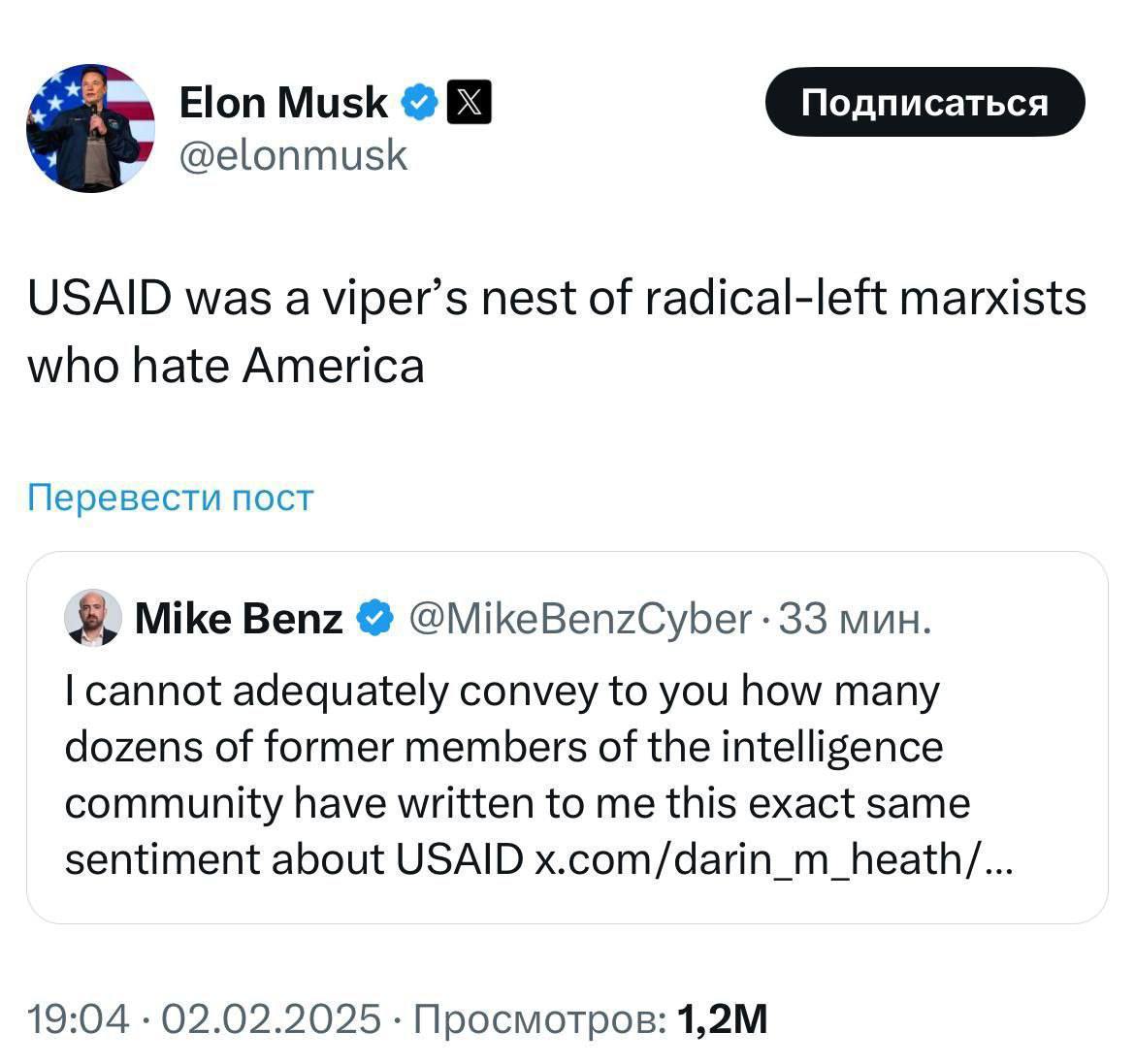This screenshot has width=1135, height=1064.
Task: Click the 33 мин. quoted post timestamp
Action: point(856,618)
